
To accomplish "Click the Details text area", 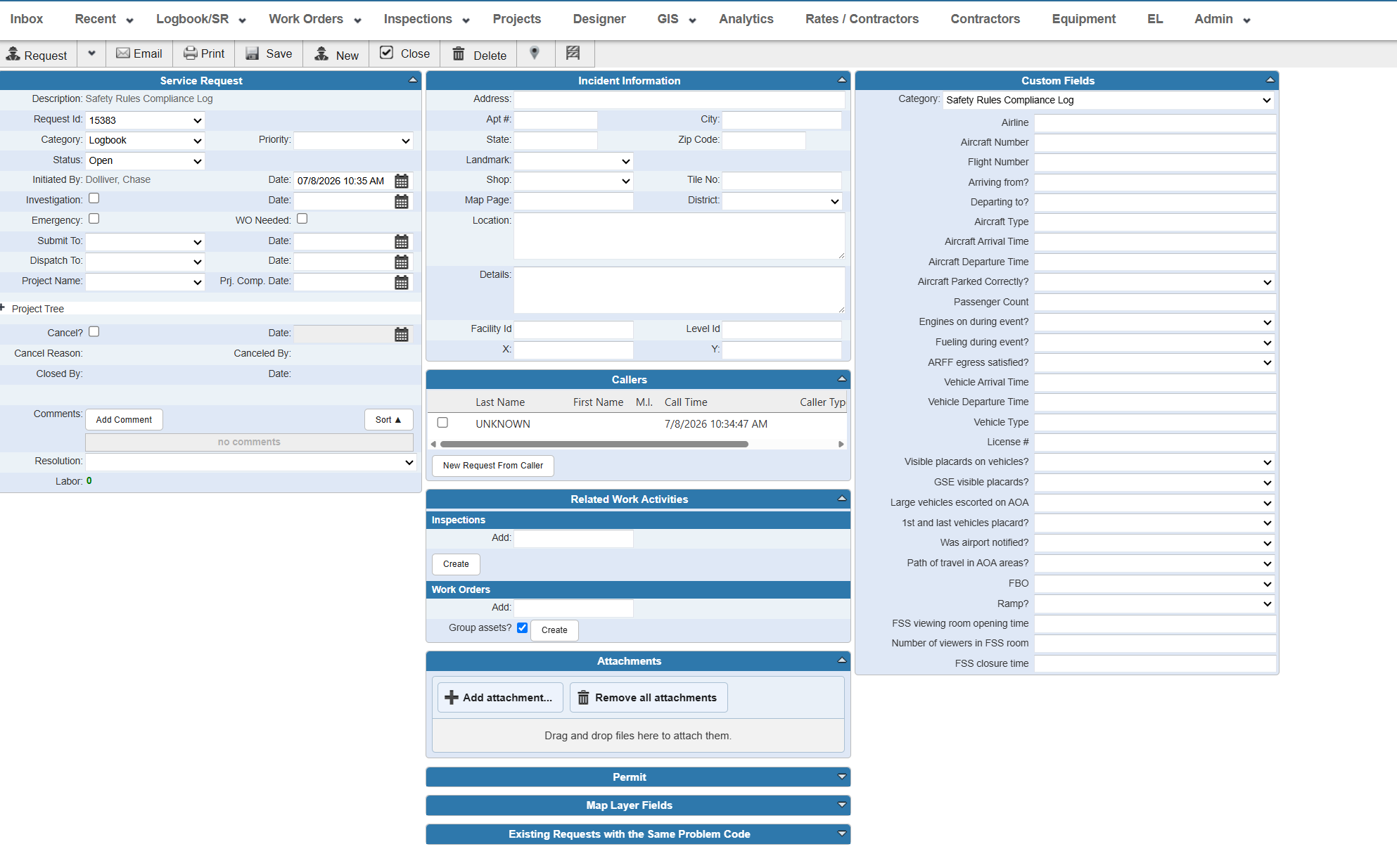I will (x=680, y=290).
